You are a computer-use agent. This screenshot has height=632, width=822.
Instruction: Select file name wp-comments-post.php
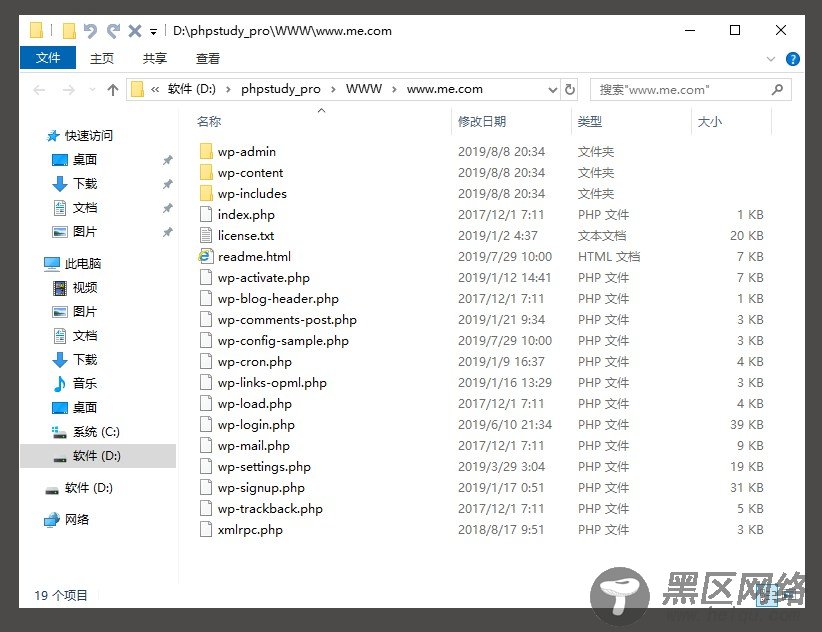pyautogui.click(x=287, y=320)
